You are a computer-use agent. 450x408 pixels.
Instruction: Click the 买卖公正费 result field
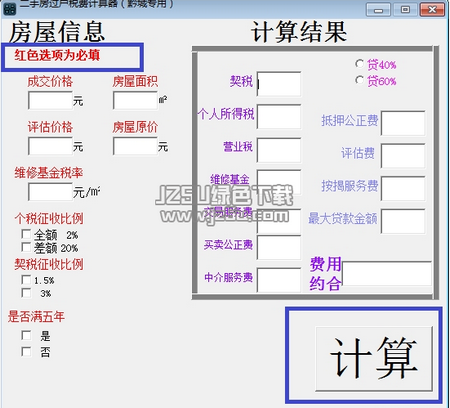point(279,248)
